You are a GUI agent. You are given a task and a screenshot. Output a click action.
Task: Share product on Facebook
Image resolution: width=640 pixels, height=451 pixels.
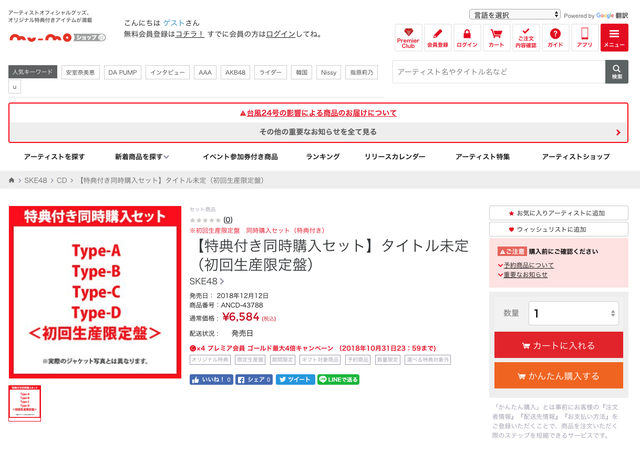pyautogui.click(x=254, y=380)
